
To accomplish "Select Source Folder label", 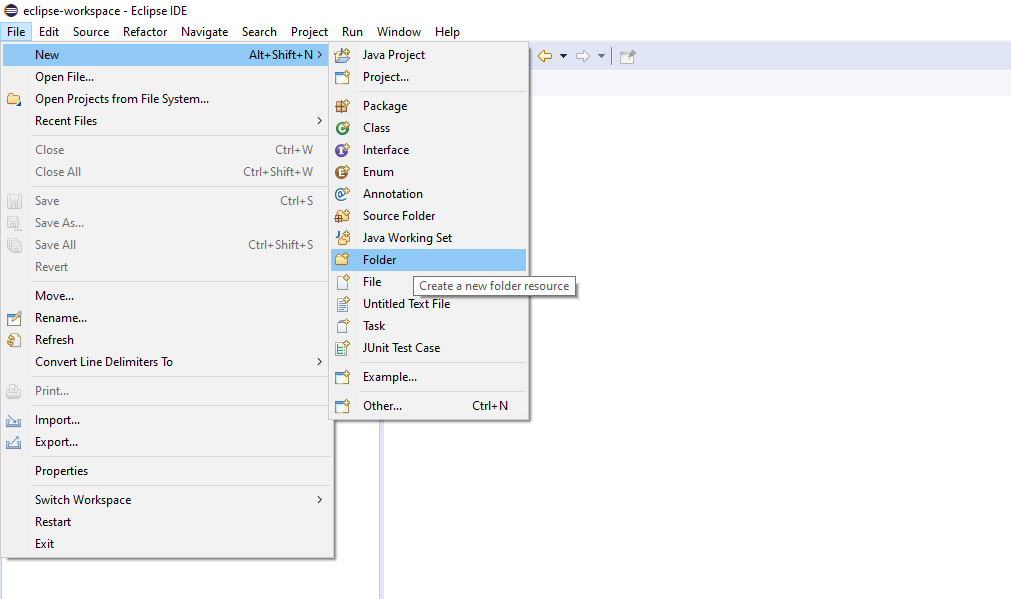I will (x=398, y=216).
